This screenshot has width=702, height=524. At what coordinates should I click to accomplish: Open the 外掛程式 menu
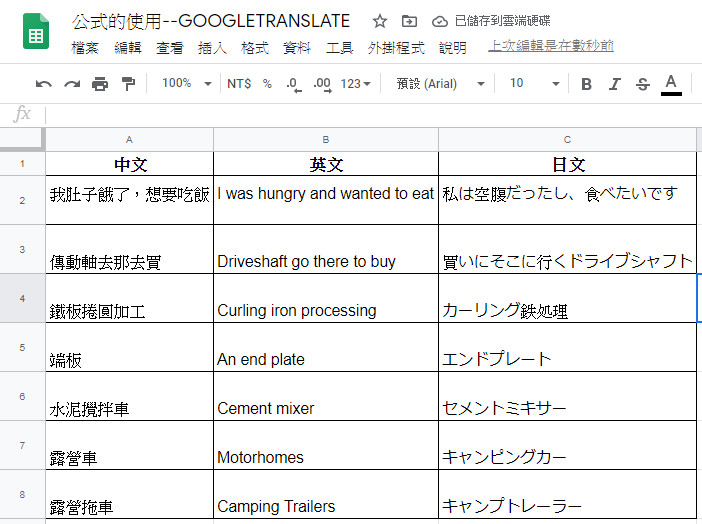tap(396, 47)
